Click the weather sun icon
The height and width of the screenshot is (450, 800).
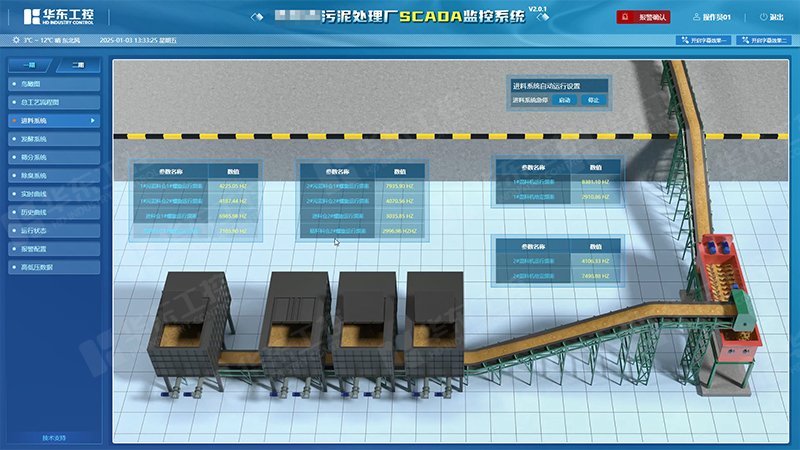[15, 40]
